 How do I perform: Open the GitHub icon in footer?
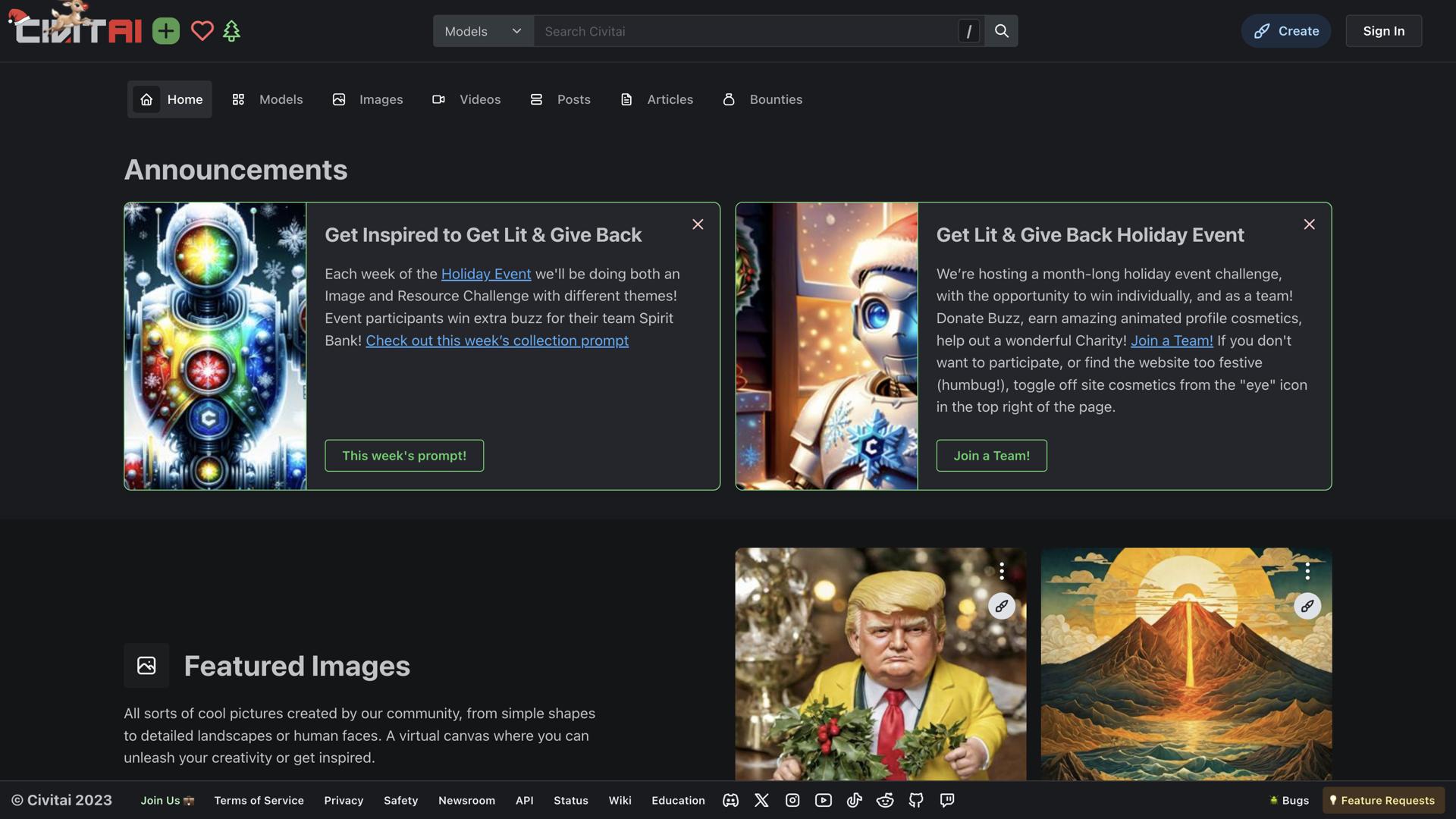(x=916, y=800)
